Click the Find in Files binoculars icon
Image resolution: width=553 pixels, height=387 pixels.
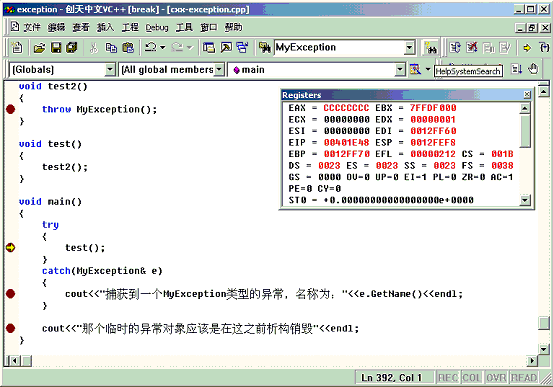tap(265, 47)
